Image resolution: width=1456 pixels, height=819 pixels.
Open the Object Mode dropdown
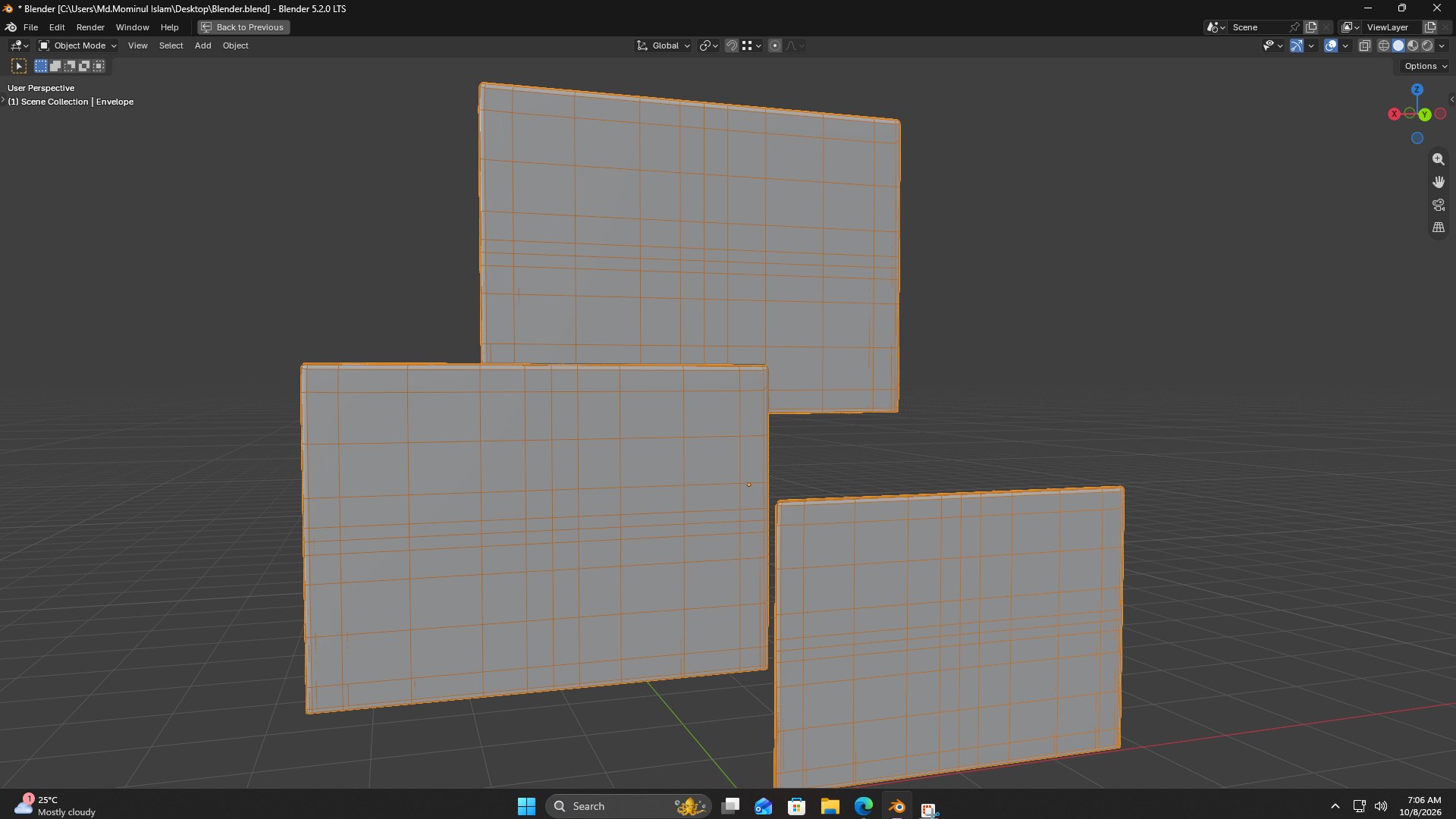click(77, 45)
